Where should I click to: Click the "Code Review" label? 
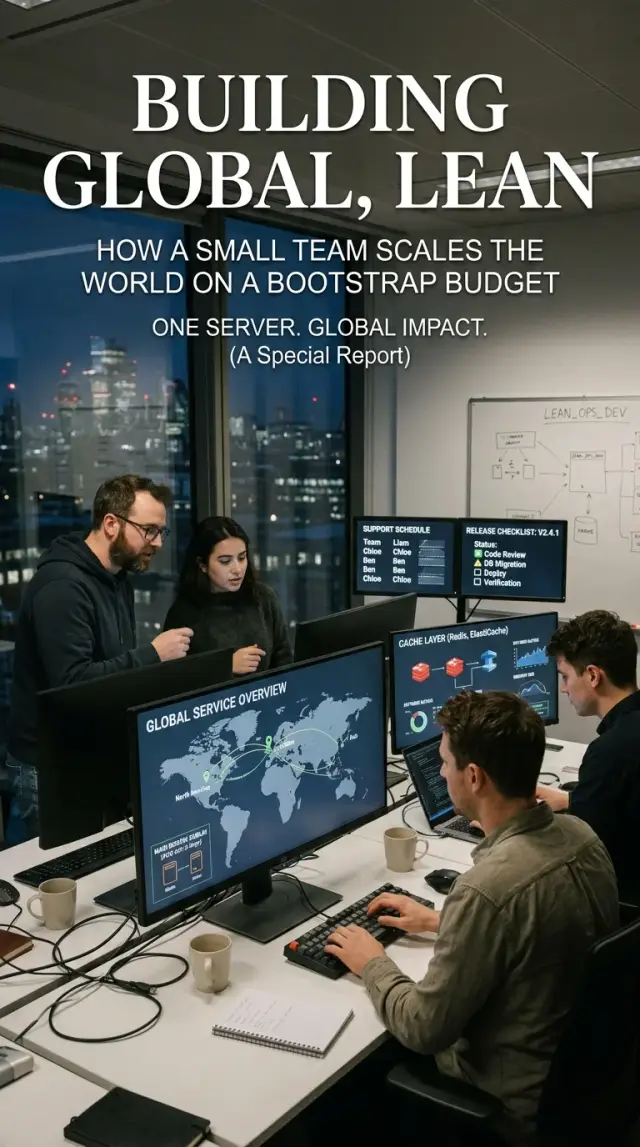[505, 554]
